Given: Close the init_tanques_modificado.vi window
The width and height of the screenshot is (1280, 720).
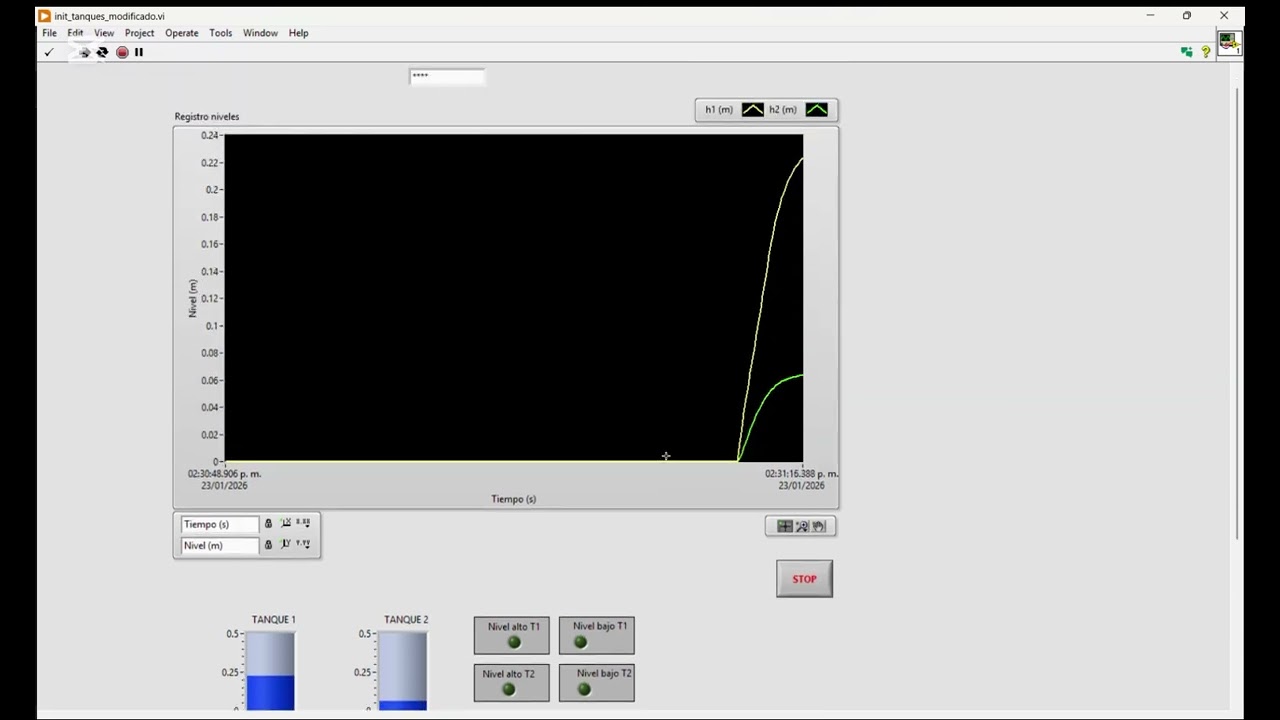Looking at the screenshot, I should click(1224, 16).
